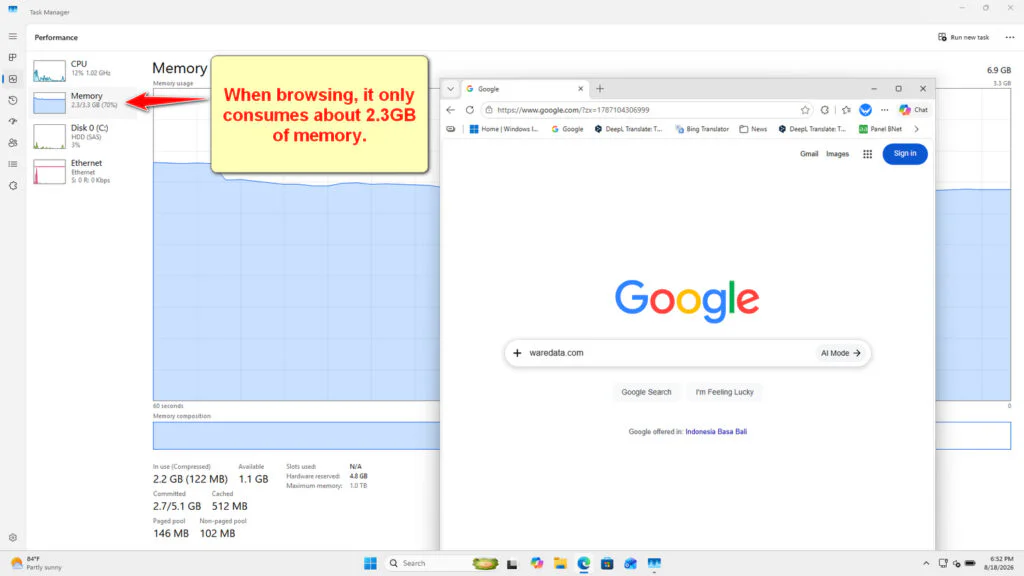Screen dimensions: 1024x576
Task: Open Edge settings and more menu
Action: 885,110
